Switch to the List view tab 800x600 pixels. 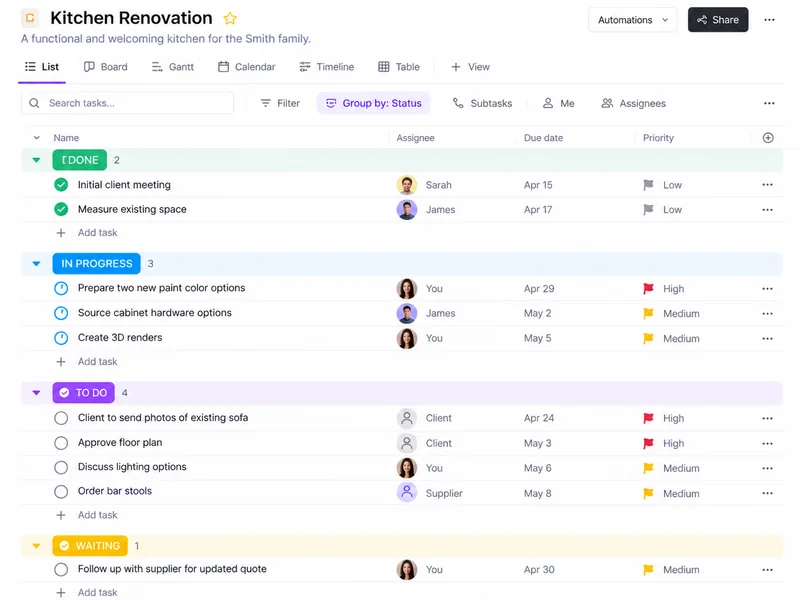click(42, 67)
